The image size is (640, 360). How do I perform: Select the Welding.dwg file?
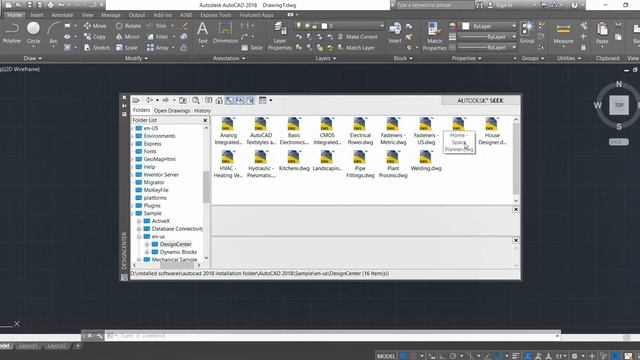tap(426, 161)
